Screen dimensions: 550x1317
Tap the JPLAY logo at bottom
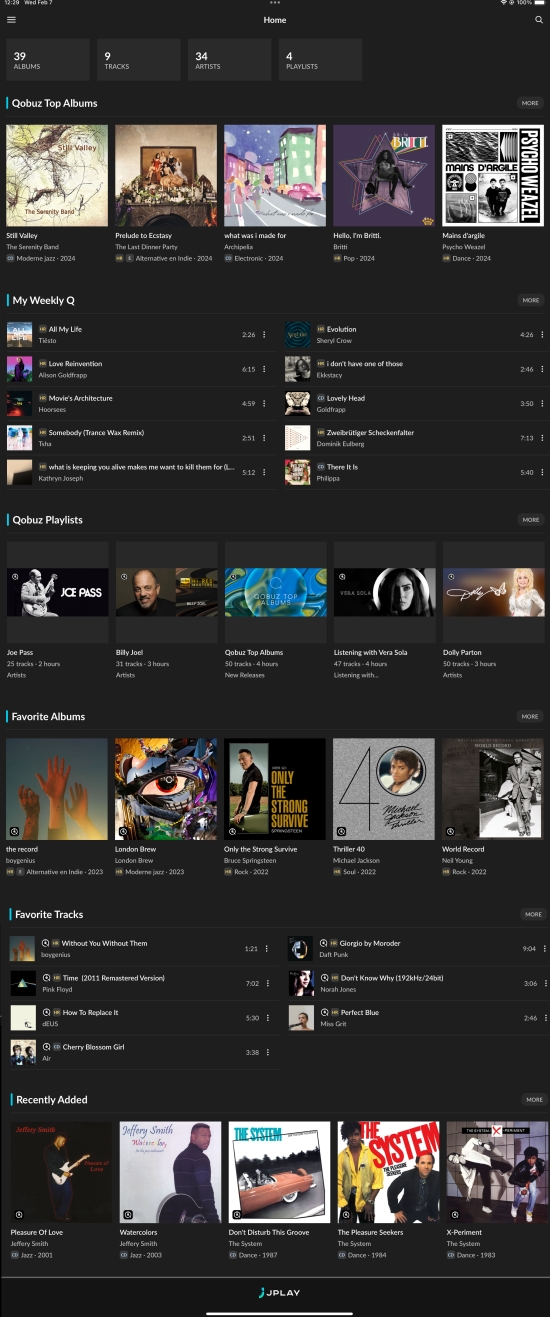pyautogui.click(x=278, y=1293)
